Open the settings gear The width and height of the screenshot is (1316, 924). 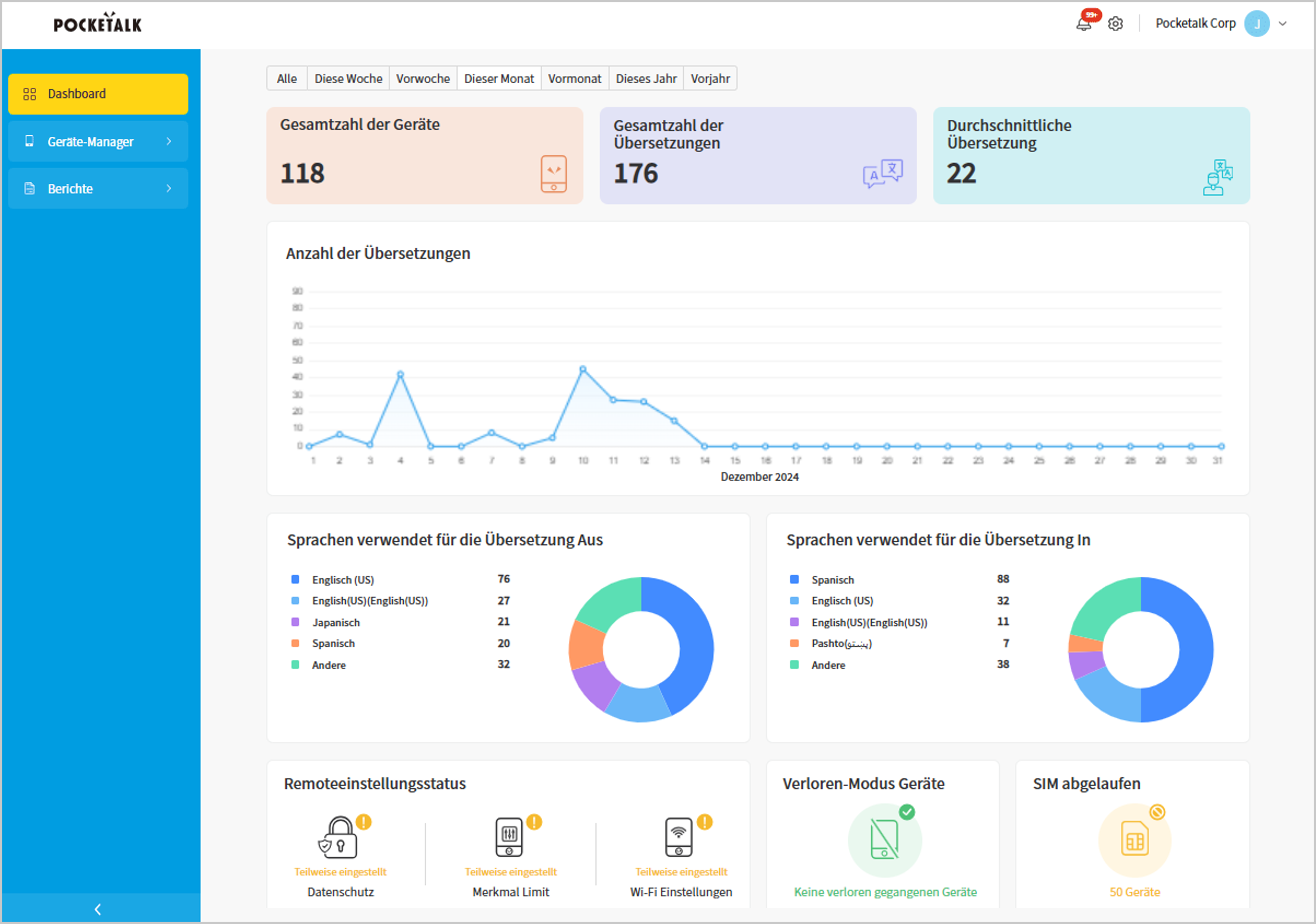coord(1115,24)
